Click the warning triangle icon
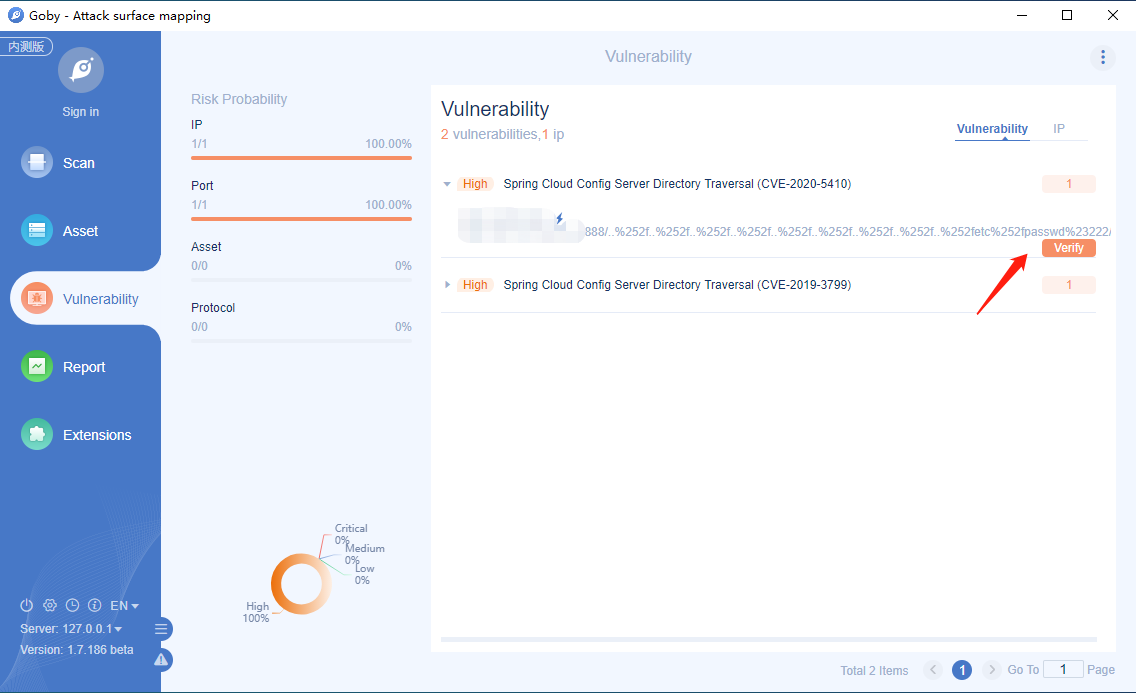The width and height of the screenshot is (1136, 693). [x=162, y=660]
